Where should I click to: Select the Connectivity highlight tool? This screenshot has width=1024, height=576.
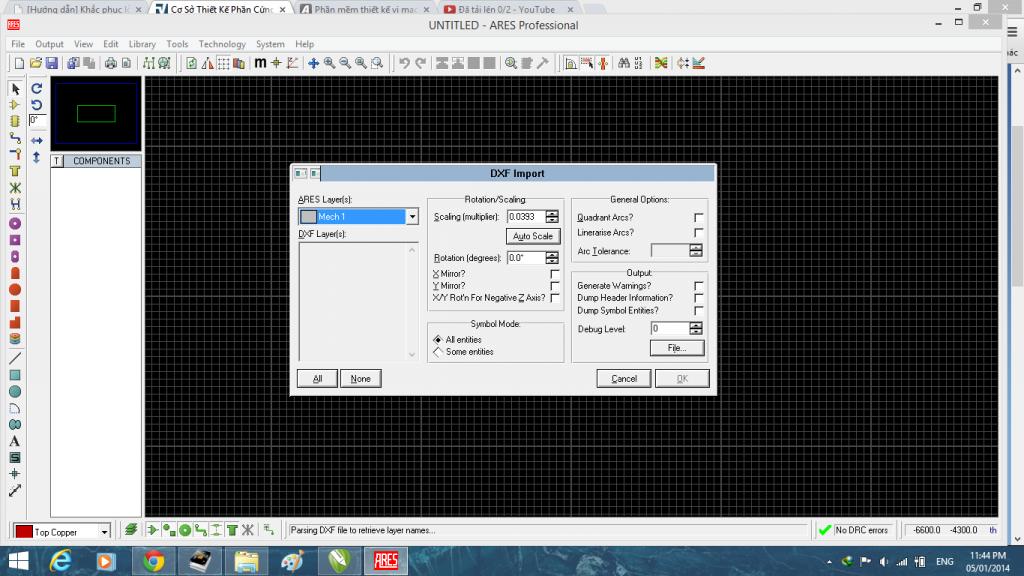tap(15, 204)
